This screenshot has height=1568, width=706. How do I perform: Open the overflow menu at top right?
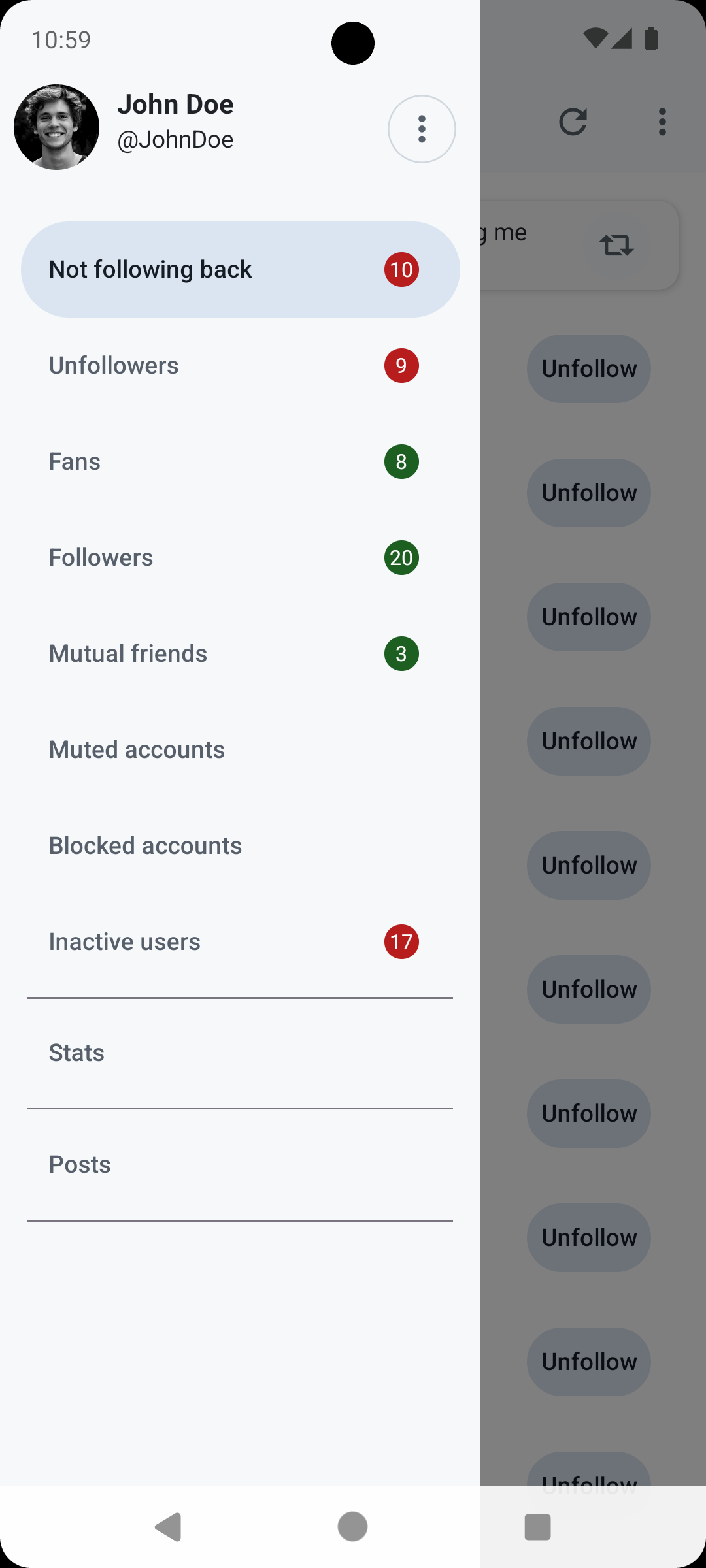tap(662, 122)
